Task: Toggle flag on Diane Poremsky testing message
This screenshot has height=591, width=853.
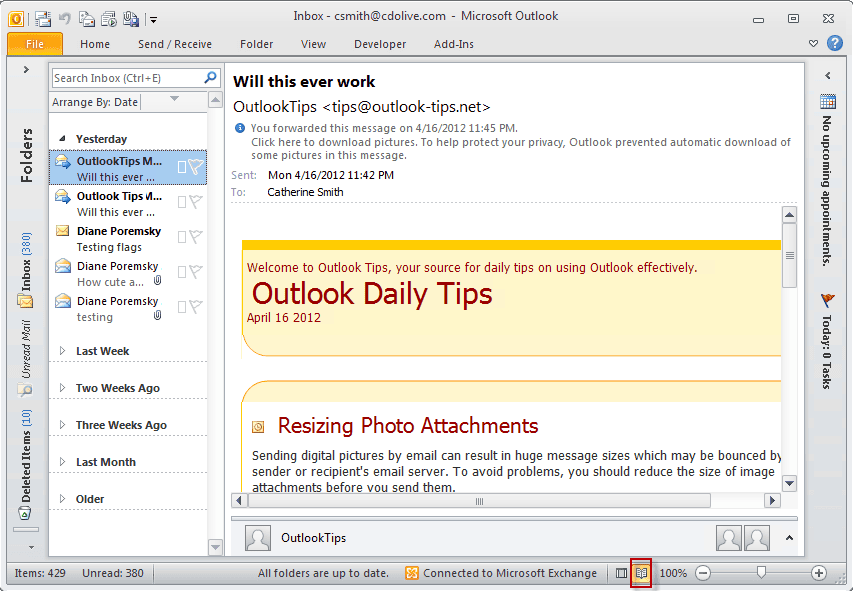Action: 196,307
